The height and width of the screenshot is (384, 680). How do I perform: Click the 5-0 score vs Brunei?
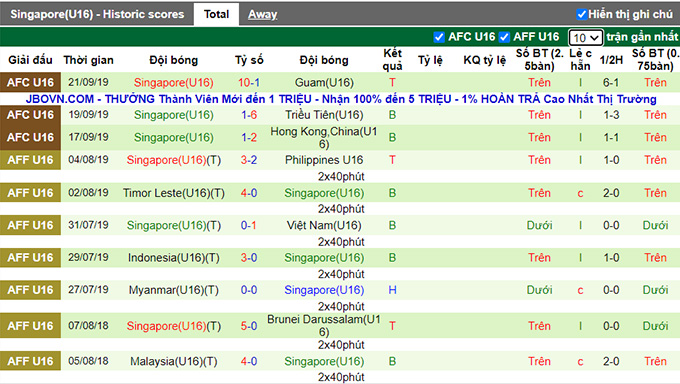click(249, 326)
